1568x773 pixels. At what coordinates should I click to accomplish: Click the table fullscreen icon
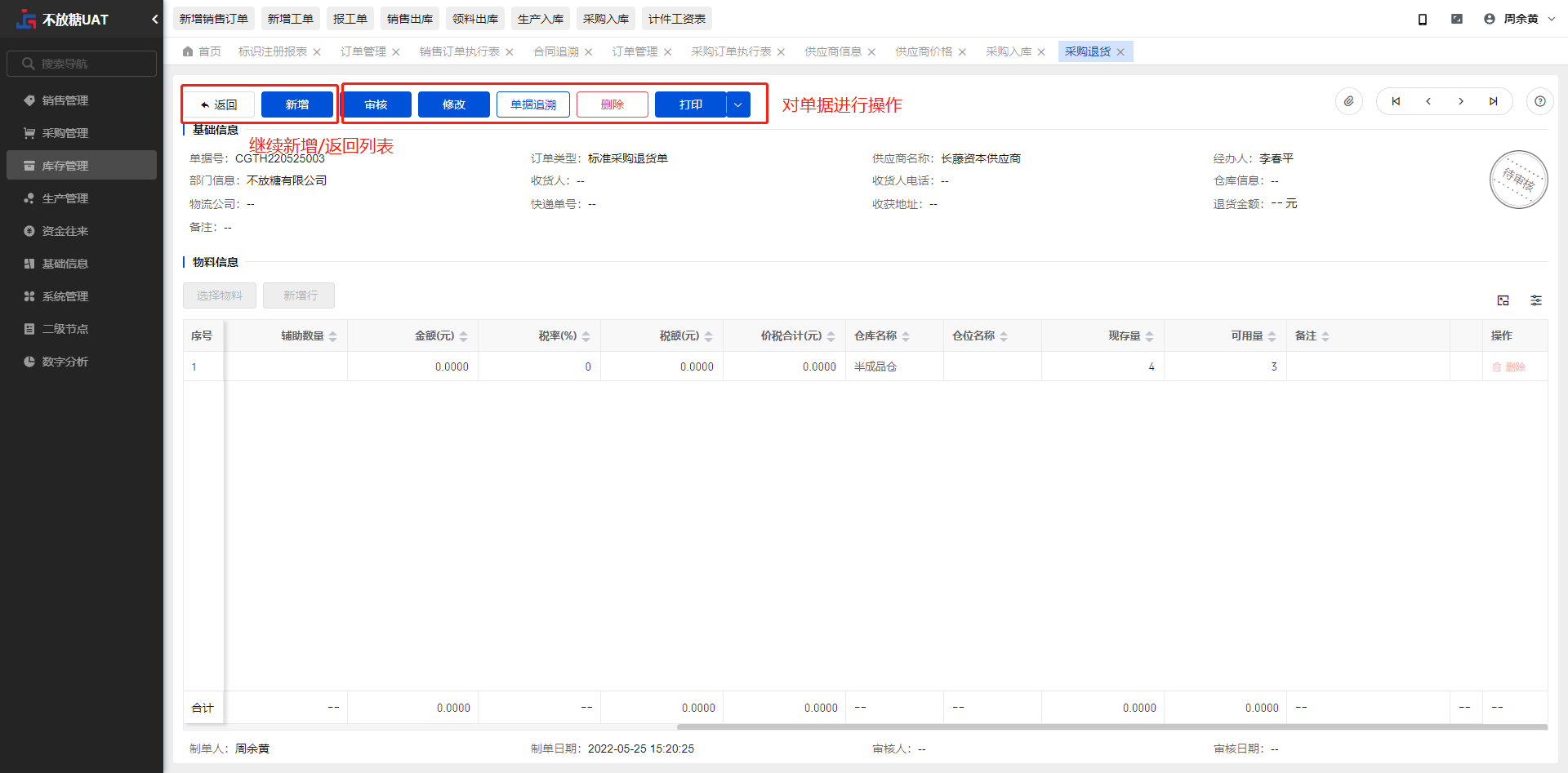point(1503,300)
